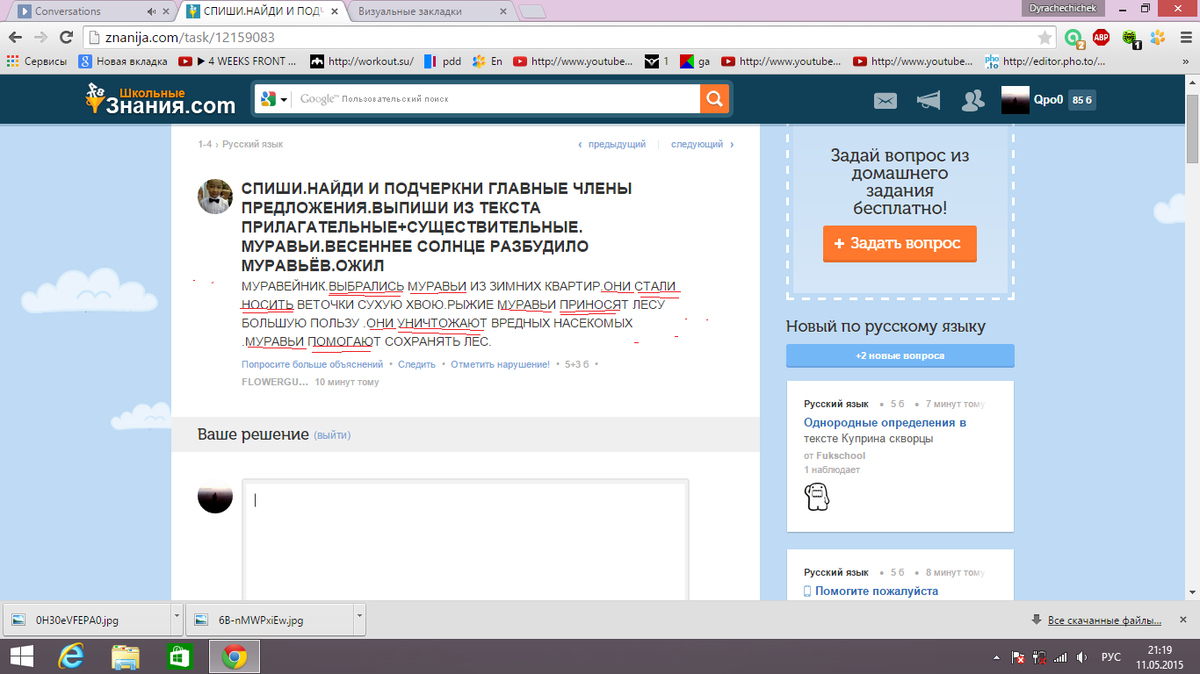Open Internet Explorer from the taskbar
1200x674 pixels.
[x=72, y=656]
